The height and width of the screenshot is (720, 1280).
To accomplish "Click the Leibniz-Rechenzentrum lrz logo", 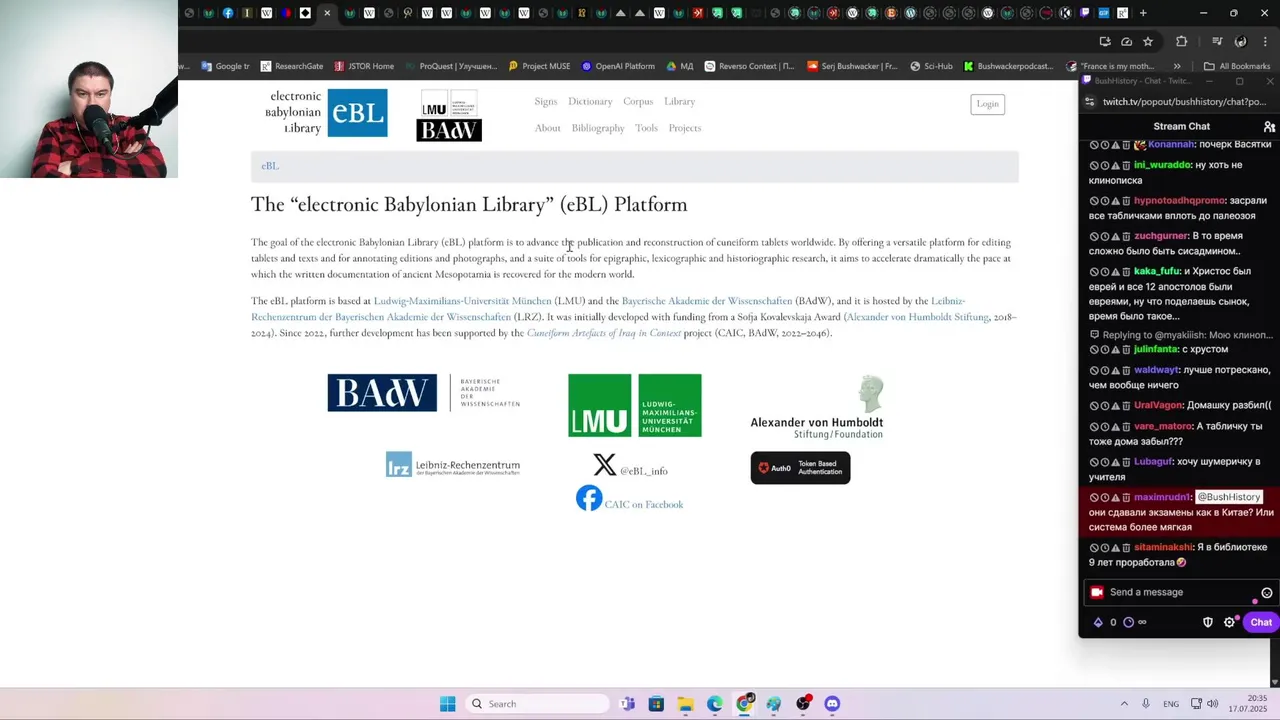I will click(453, 465).
